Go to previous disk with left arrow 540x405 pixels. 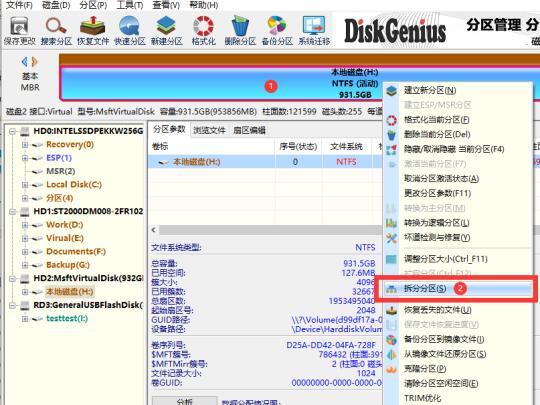click(x=24, y=62)
